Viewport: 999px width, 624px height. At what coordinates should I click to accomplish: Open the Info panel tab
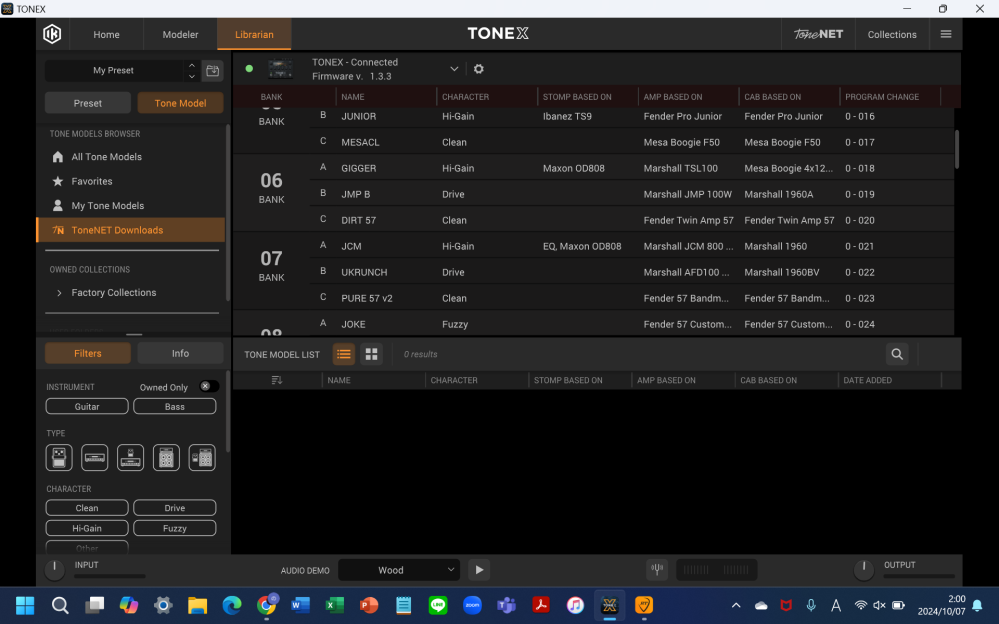(179, 353)
